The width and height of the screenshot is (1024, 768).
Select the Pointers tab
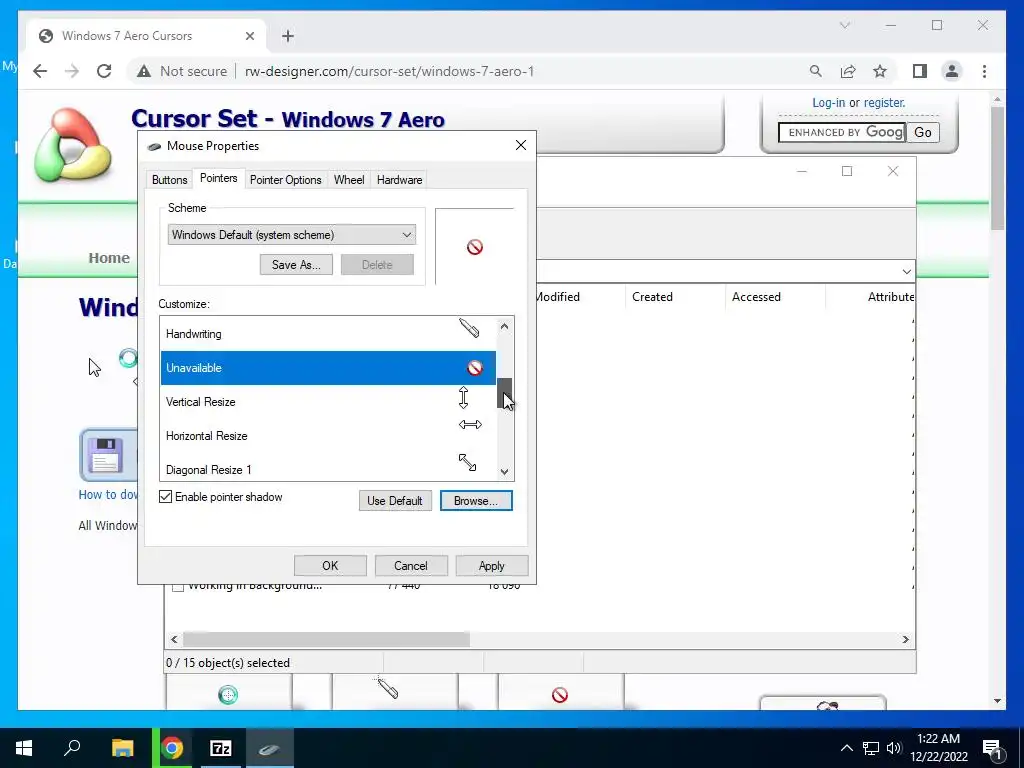(x=218, y=178)
